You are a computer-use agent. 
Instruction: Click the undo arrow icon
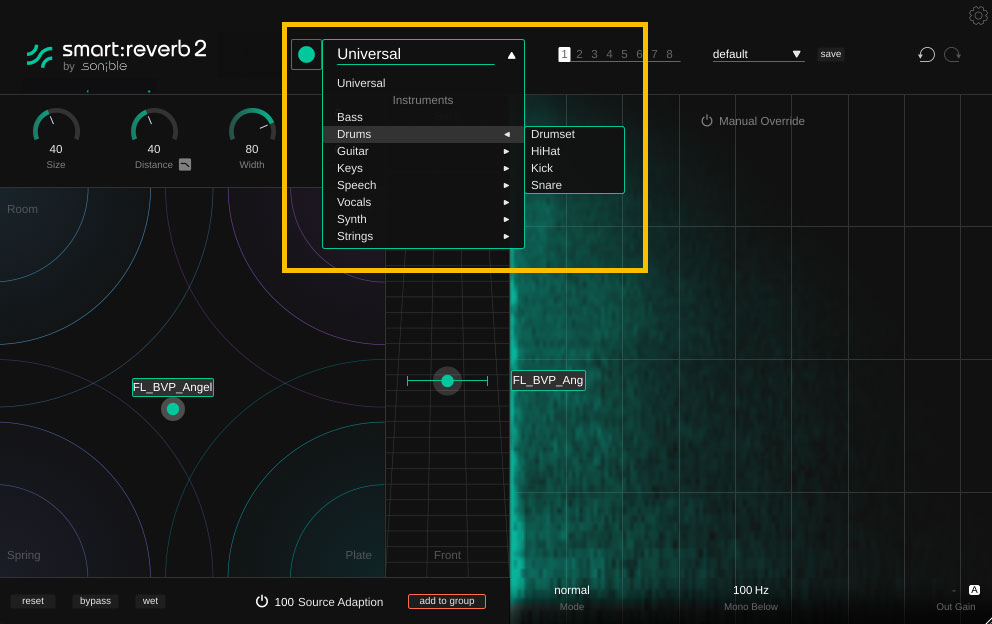pyautogui.click(x=926, y=54)
